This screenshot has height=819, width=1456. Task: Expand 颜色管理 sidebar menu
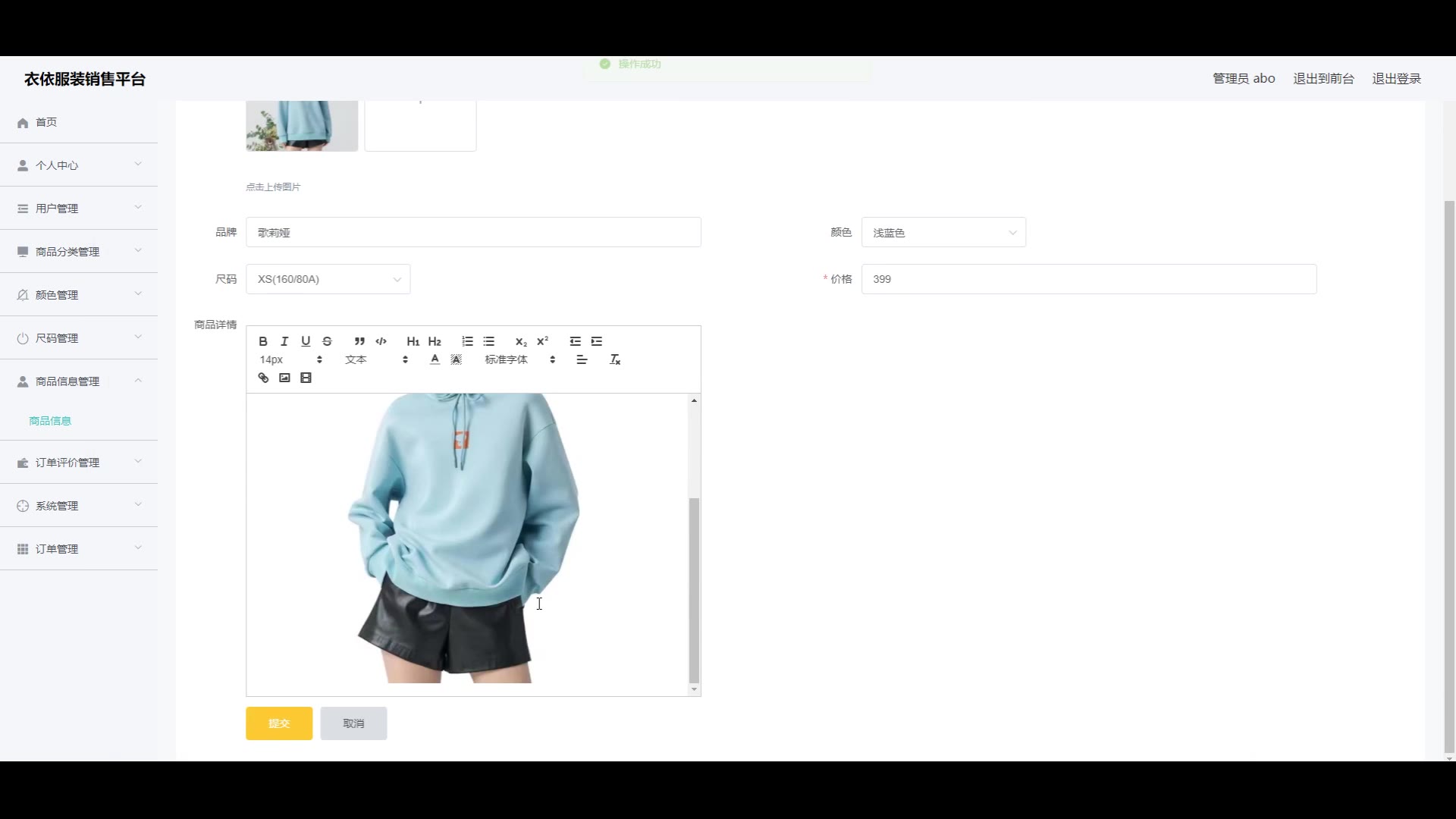click(79, 295)
